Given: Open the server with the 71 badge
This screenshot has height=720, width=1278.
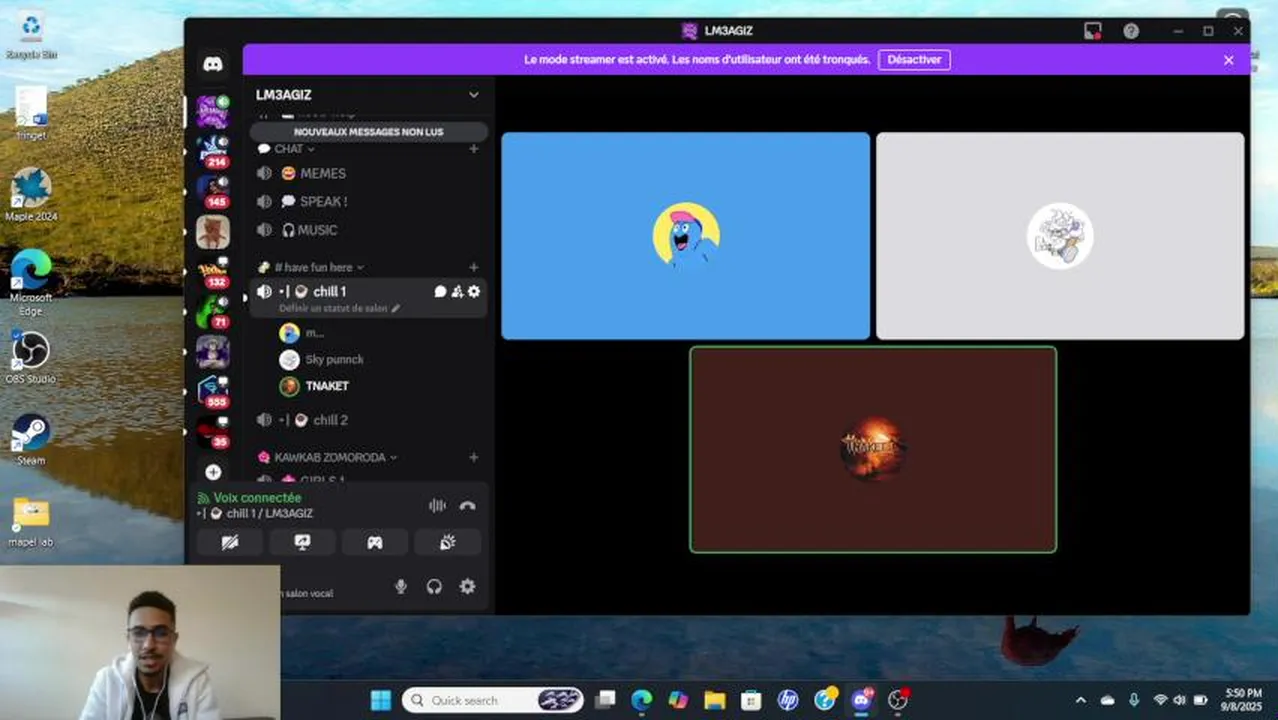Looking at the screenshot, I should [213, 312].
